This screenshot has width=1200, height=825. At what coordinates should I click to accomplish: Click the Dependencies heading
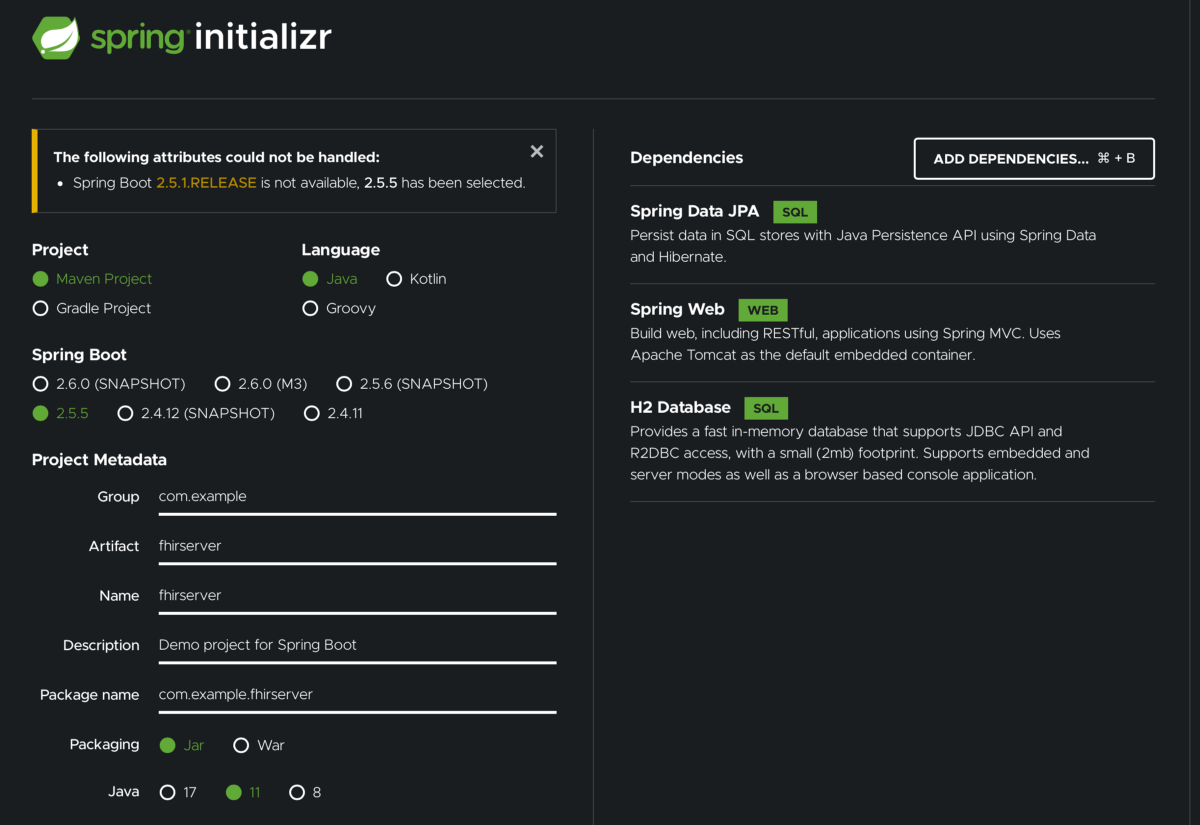(x=686, y=158)
